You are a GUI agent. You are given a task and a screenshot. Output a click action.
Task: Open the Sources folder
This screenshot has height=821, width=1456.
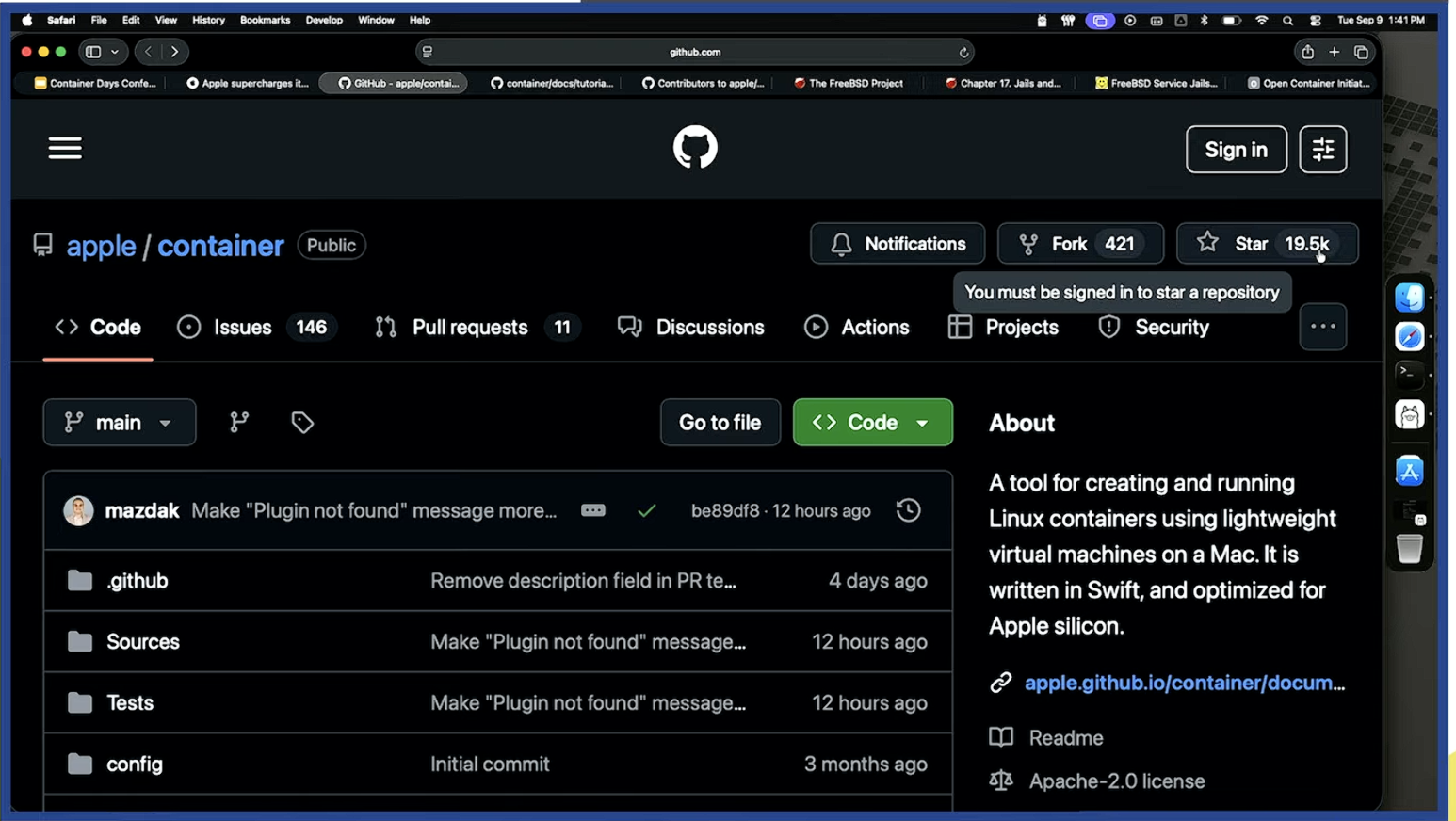coord(143,641)
